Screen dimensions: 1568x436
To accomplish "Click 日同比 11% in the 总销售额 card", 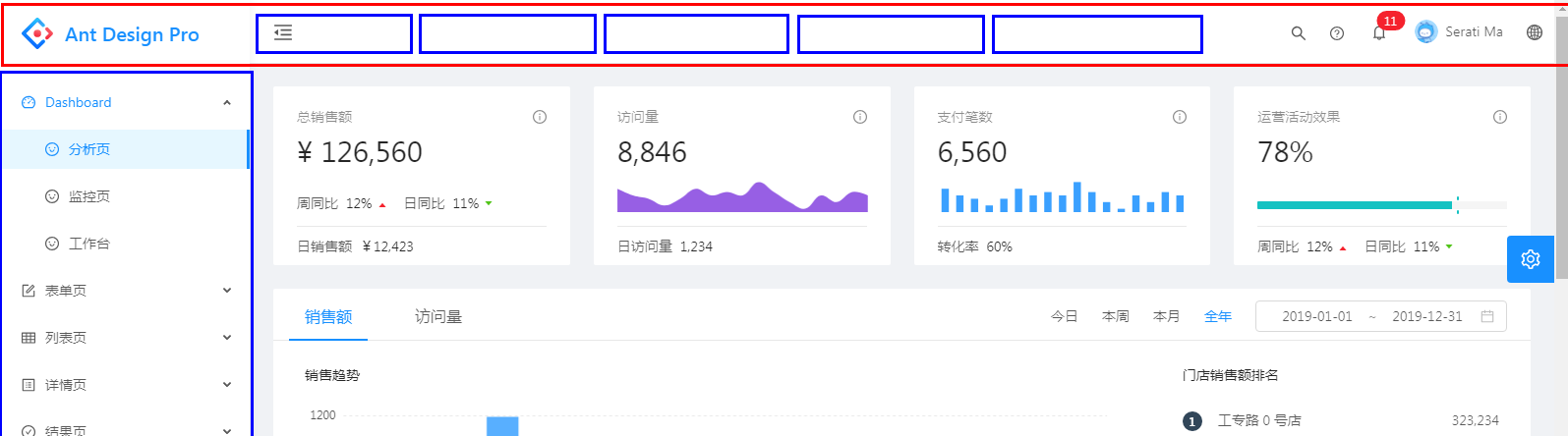I will [448, 203].
